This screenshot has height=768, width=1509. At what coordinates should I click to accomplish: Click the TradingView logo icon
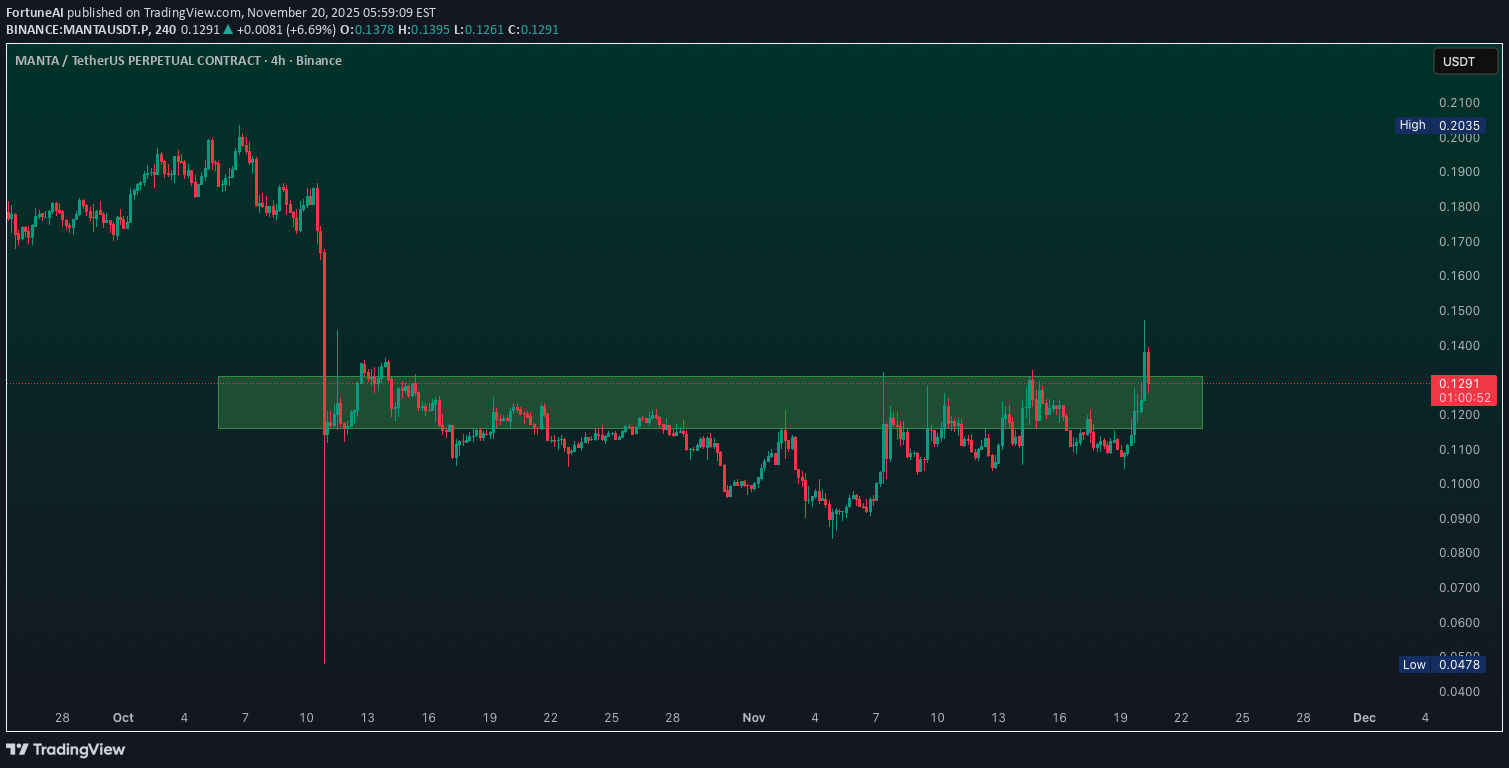click(17, 749)
